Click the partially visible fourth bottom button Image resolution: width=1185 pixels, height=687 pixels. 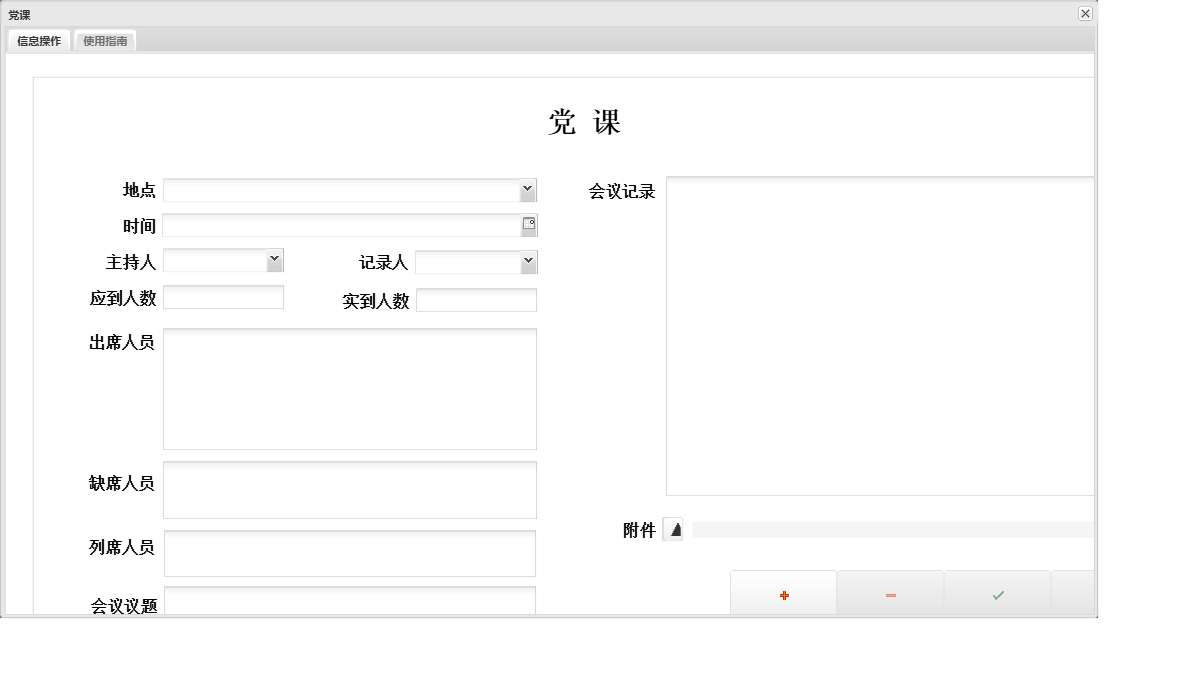1075,594
